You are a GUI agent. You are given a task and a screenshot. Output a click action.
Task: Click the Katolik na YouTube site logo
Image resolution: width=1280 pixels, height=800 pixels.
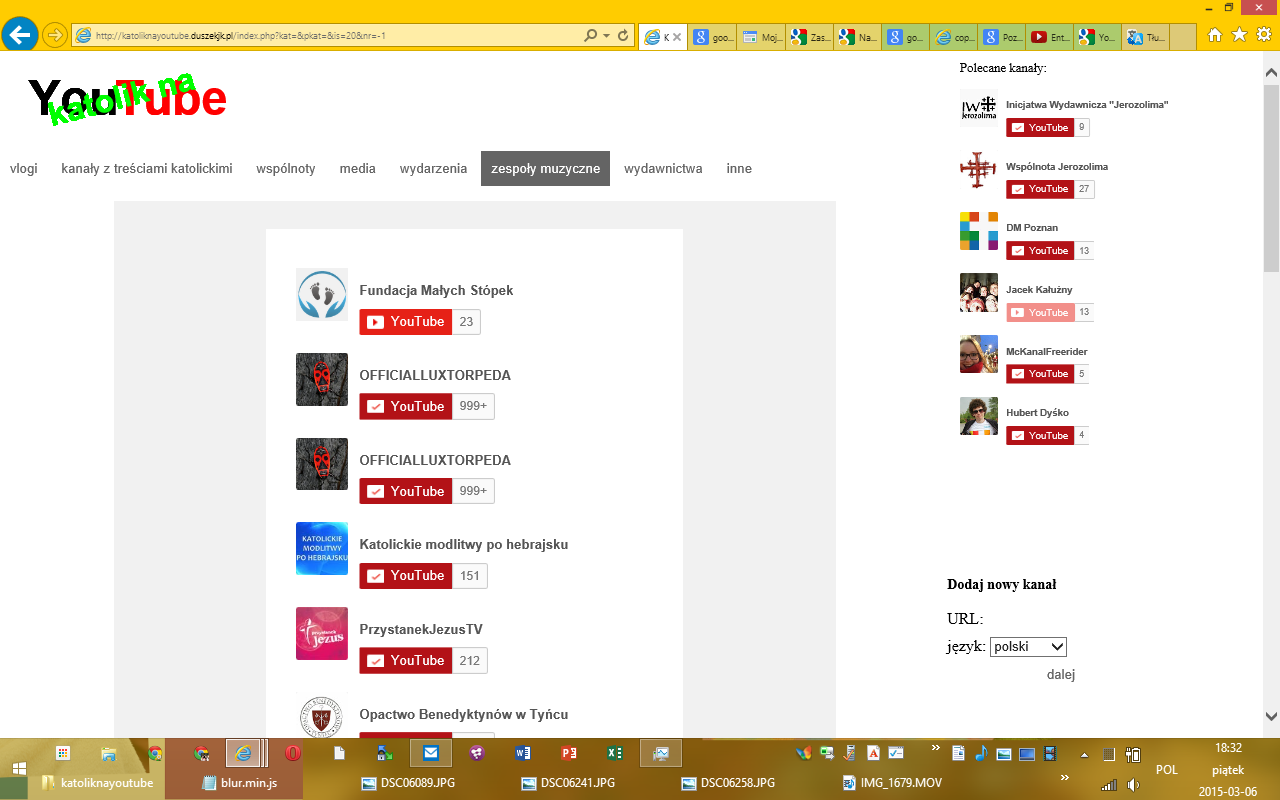tap(127, 98)
